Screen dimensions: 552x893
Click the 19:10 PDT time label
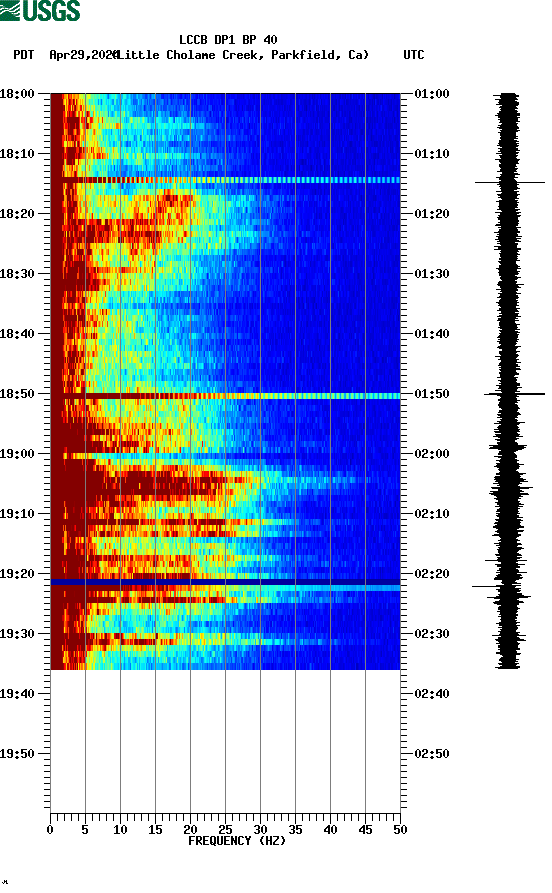[x=17, y=514]
